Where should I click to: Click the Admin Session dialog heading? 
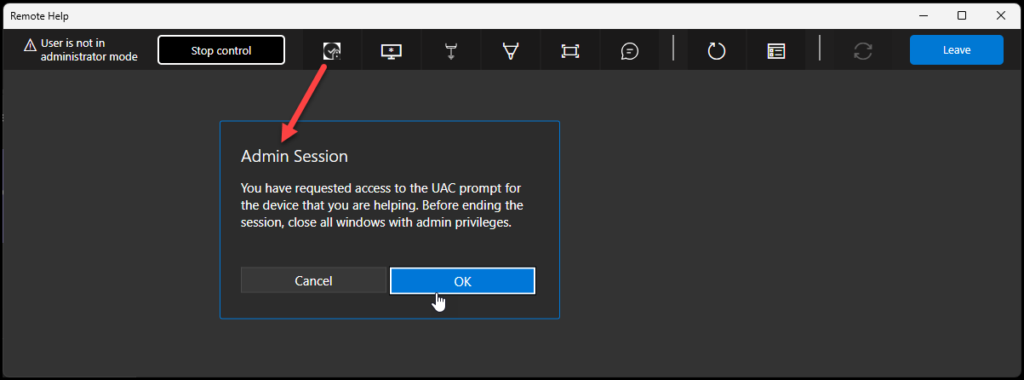[294, 157]
